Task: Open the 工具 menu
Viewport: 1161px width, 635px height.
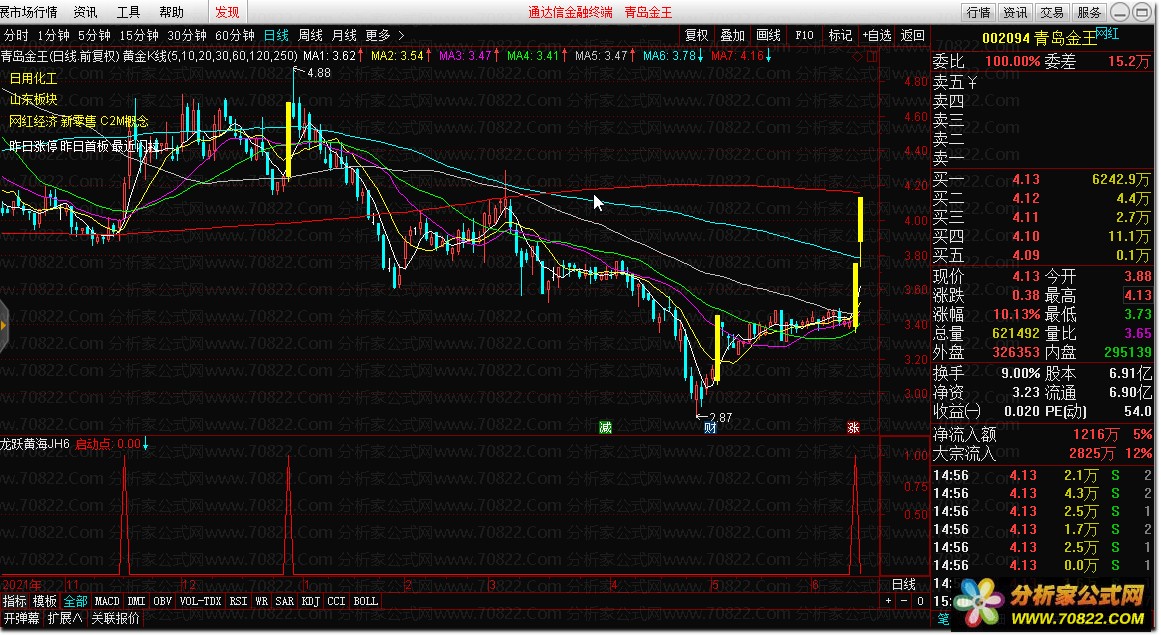Action: pos(128,12)
